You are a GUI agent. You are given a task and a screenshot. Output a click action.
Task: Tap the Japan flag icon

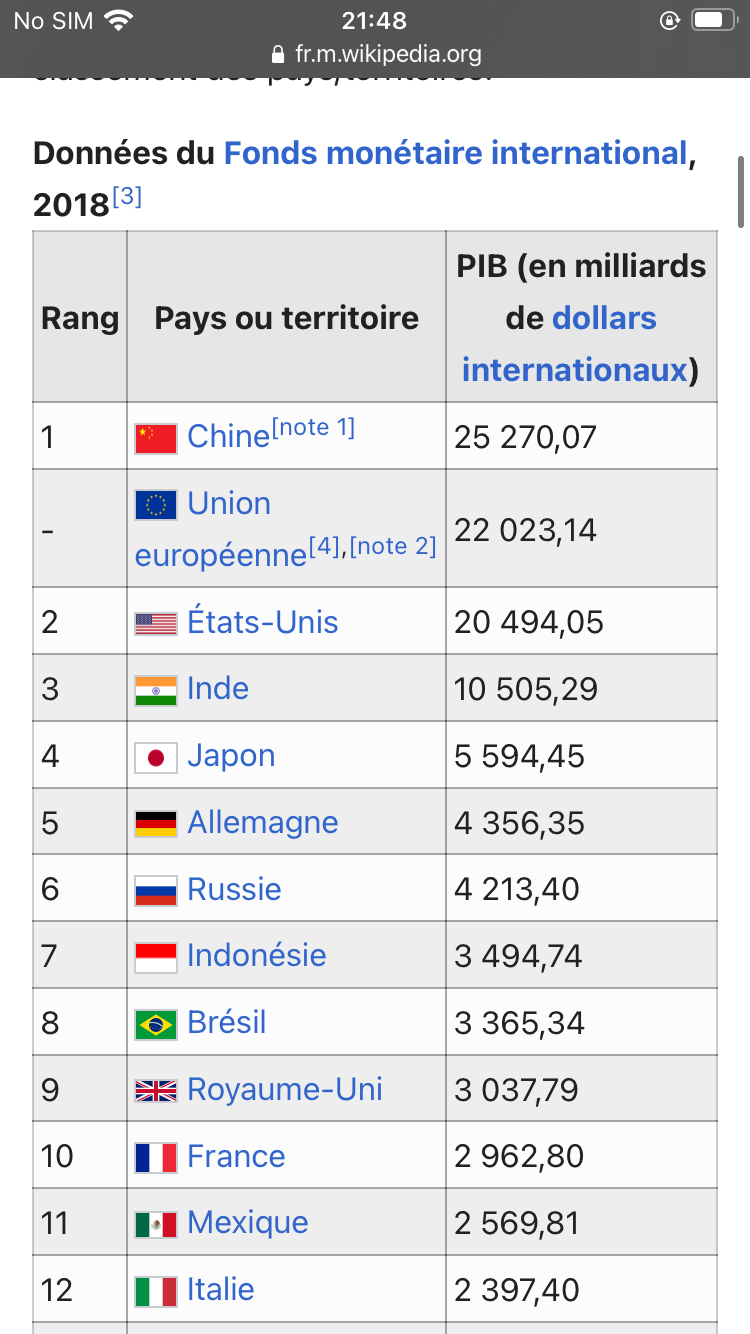pos(156,757)
